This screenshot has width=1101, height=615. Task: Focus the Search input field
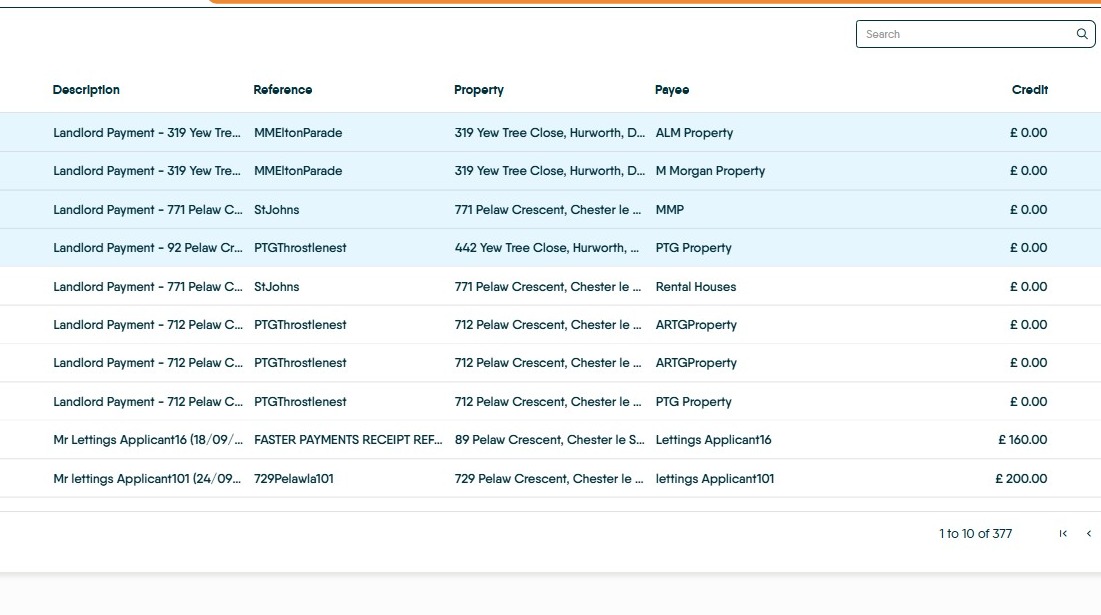[x=965, y=34]
